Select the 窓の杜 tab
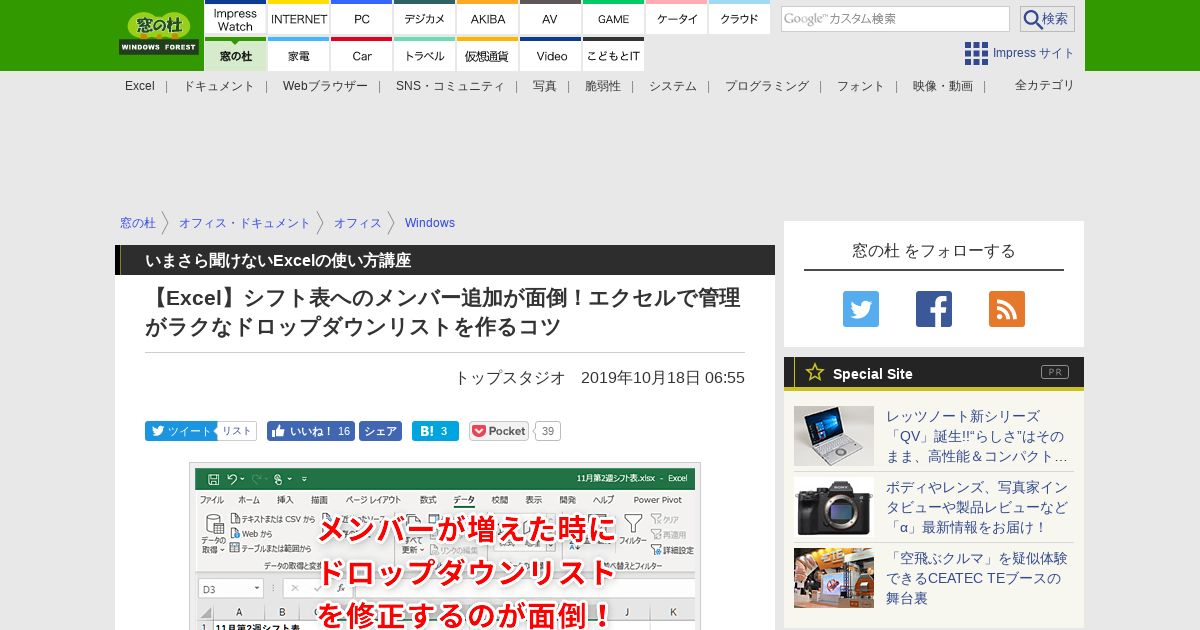 pyautogui.click(x=235, y=55)
